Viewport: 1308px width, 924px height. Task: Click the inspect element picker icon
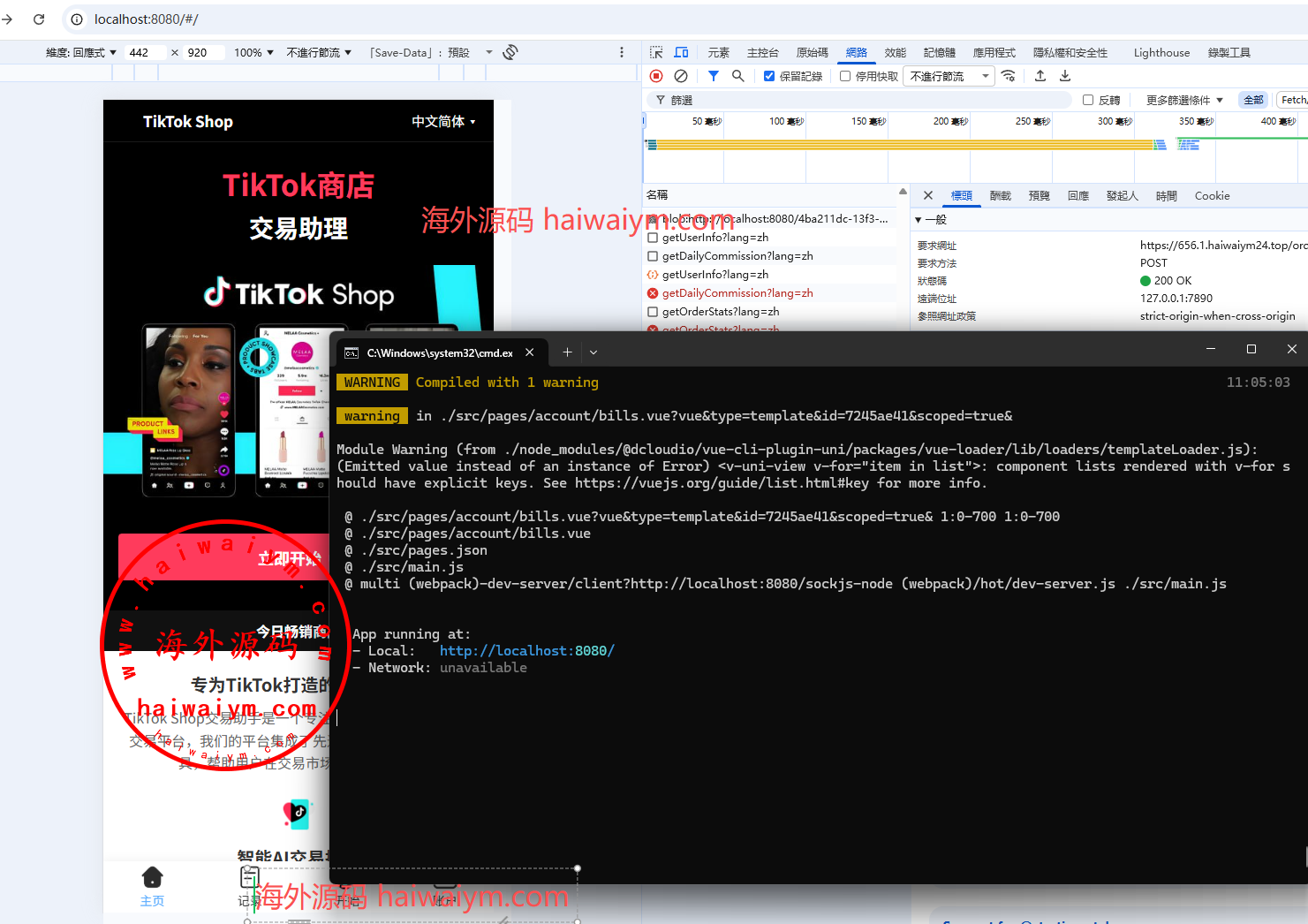(656, 53)
